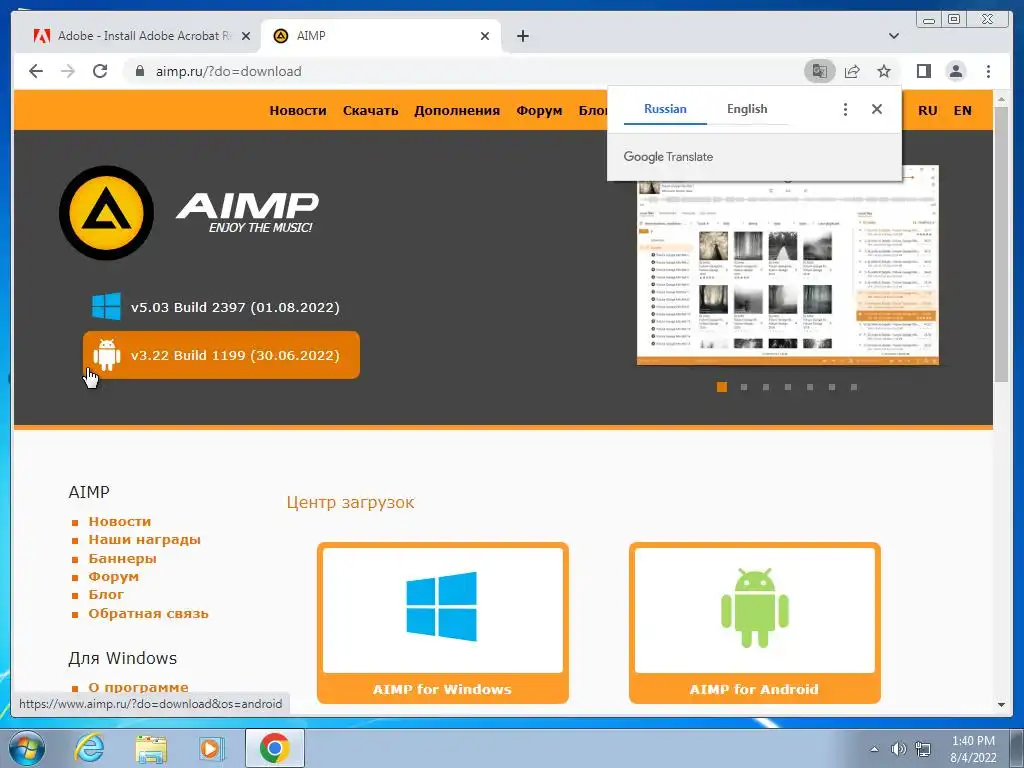
Task: Close the AIMP tab
Action: point(485,36)
